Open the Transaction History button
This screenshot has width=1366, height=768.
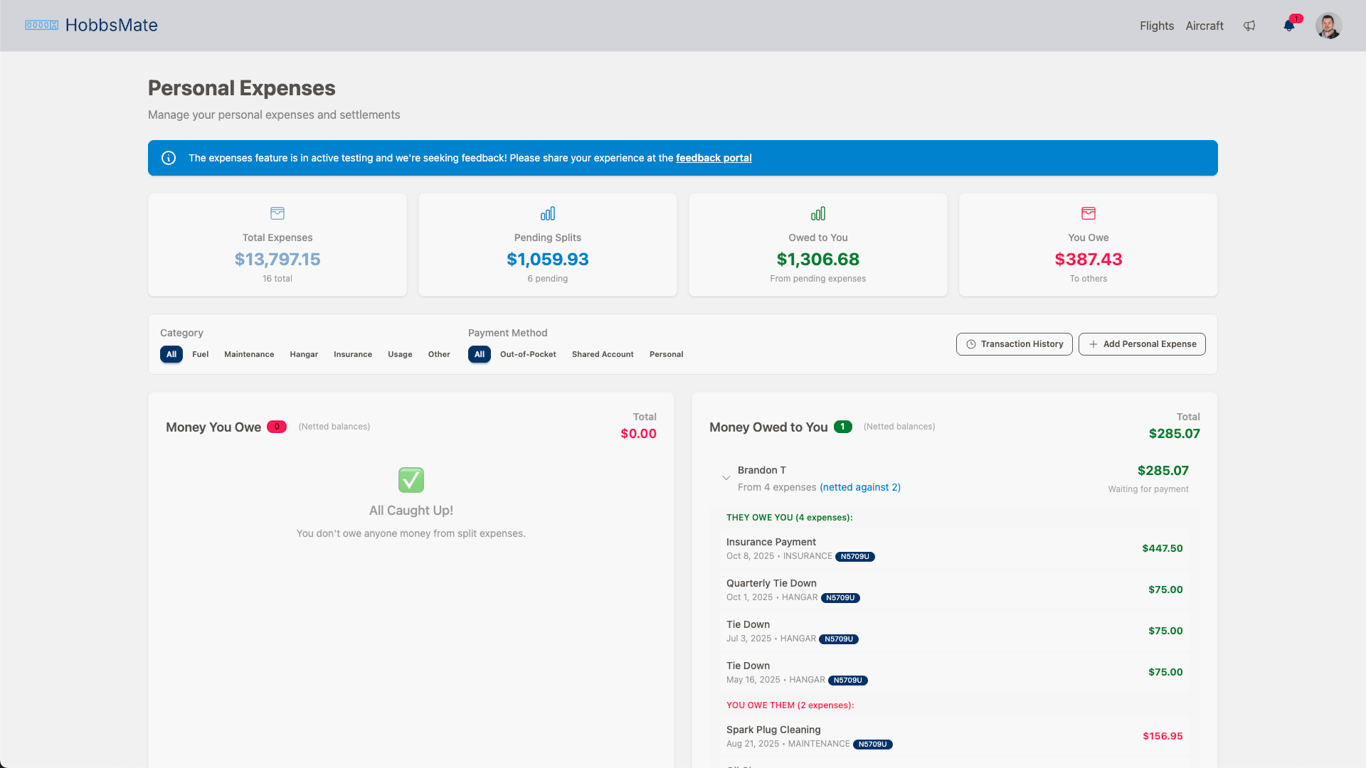coord(1014,344)
